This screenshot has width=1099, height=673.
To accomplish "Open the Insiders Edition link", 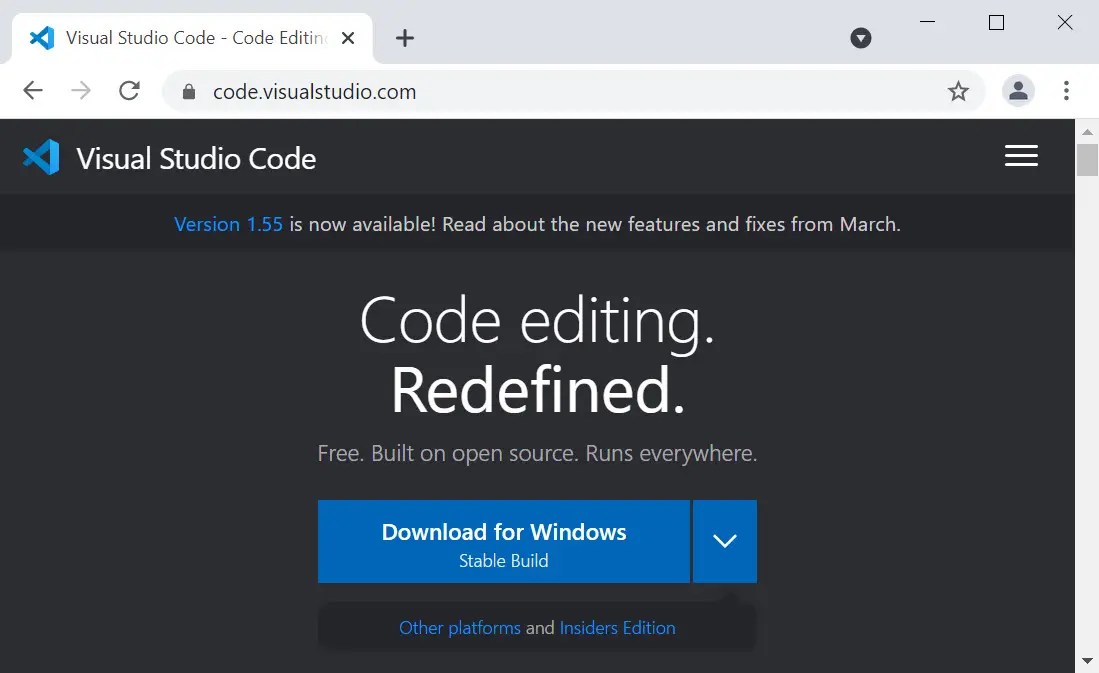I will click(x=617, y=627).
